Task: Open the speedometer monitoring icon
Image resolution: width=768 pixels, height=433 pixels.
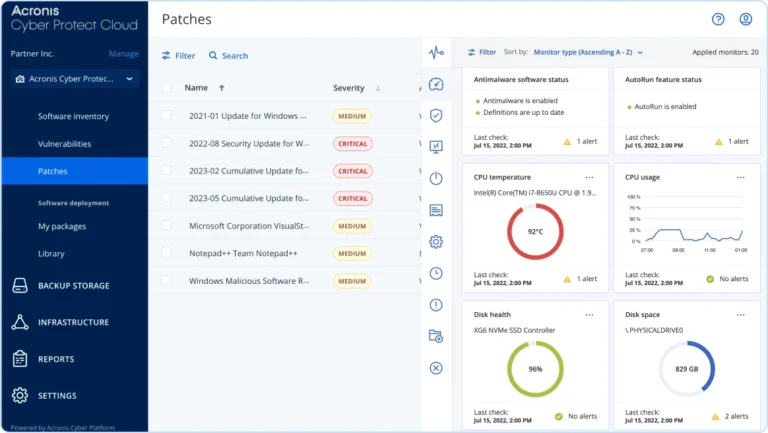Action: (436, 84)
